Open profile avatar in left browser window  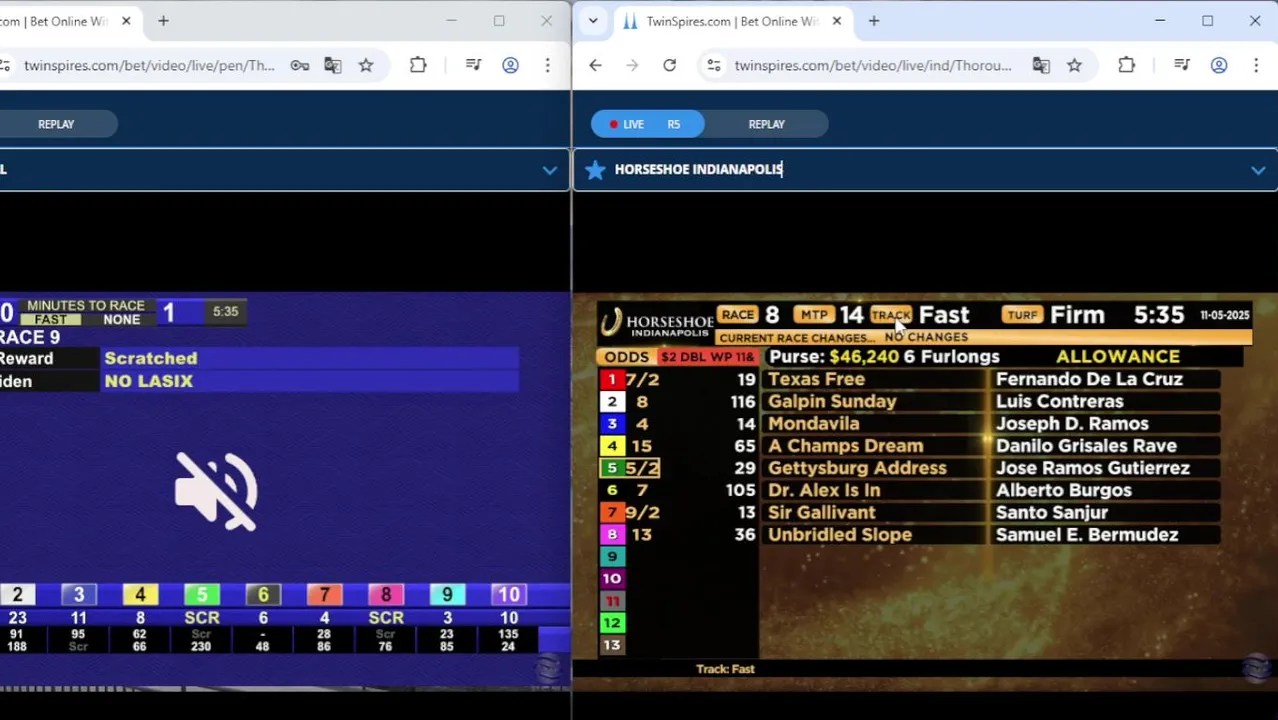(x=510, y=65)
